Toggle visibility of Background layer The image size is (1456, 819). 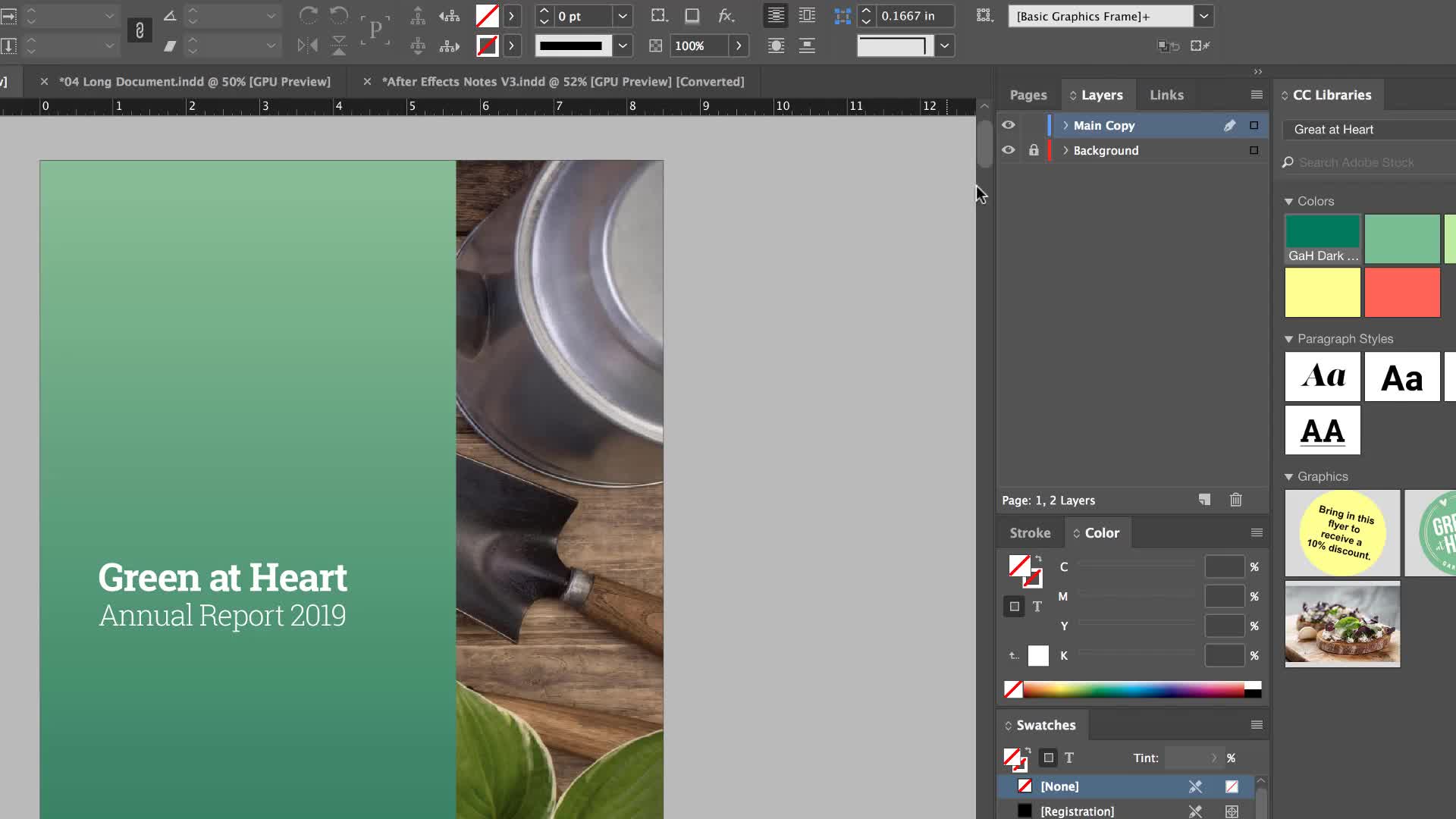coord(1009,150)
